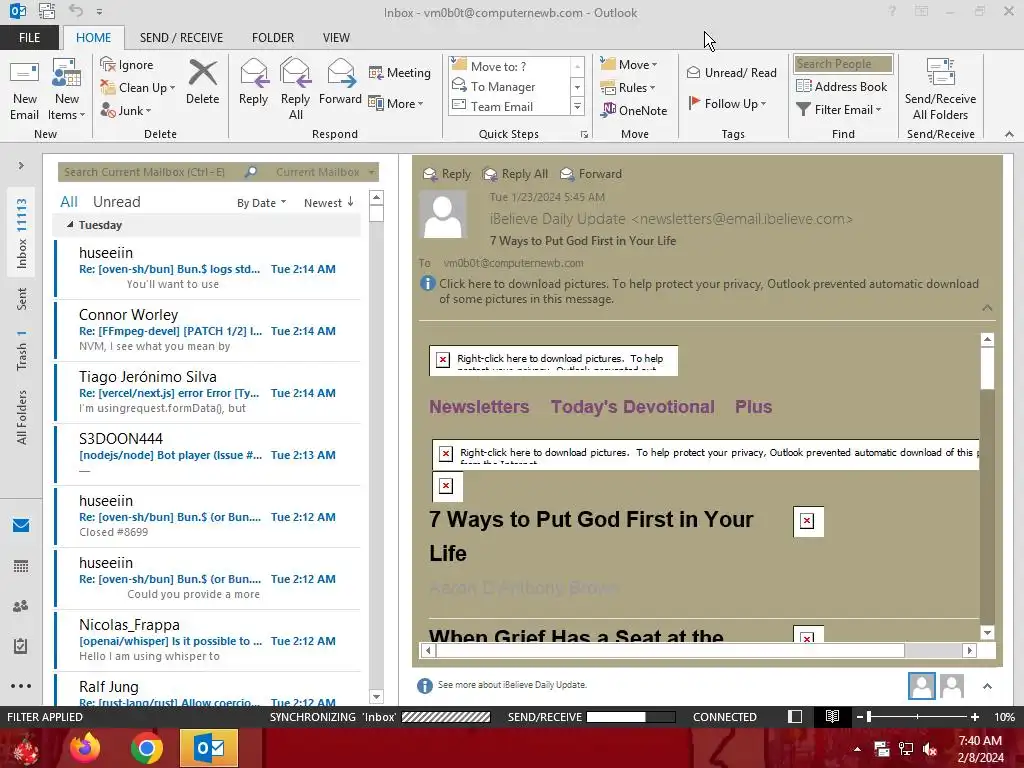Viewport: 1024px width, 768px height.
Task: Click Reply in the reading pane
Action: coord(447,174)
